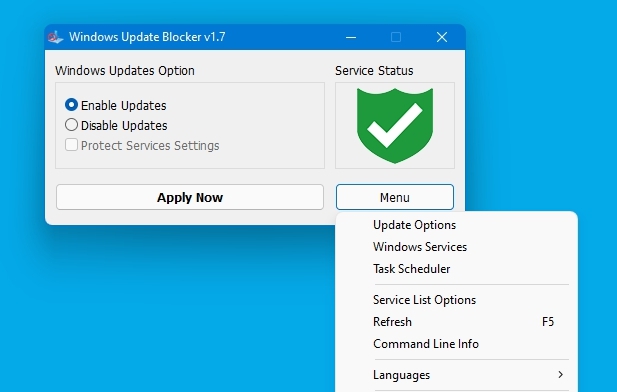Expand the Languages submenu
This screenshot has height=392, width=617.
456,375
